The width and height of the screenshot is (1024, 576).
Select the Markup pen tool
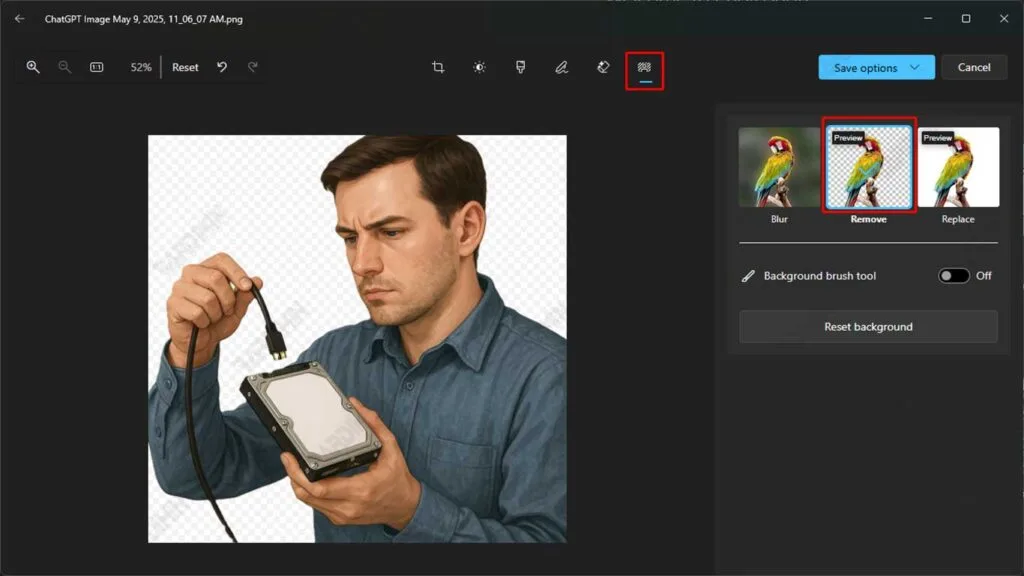[x=562, y=67]
